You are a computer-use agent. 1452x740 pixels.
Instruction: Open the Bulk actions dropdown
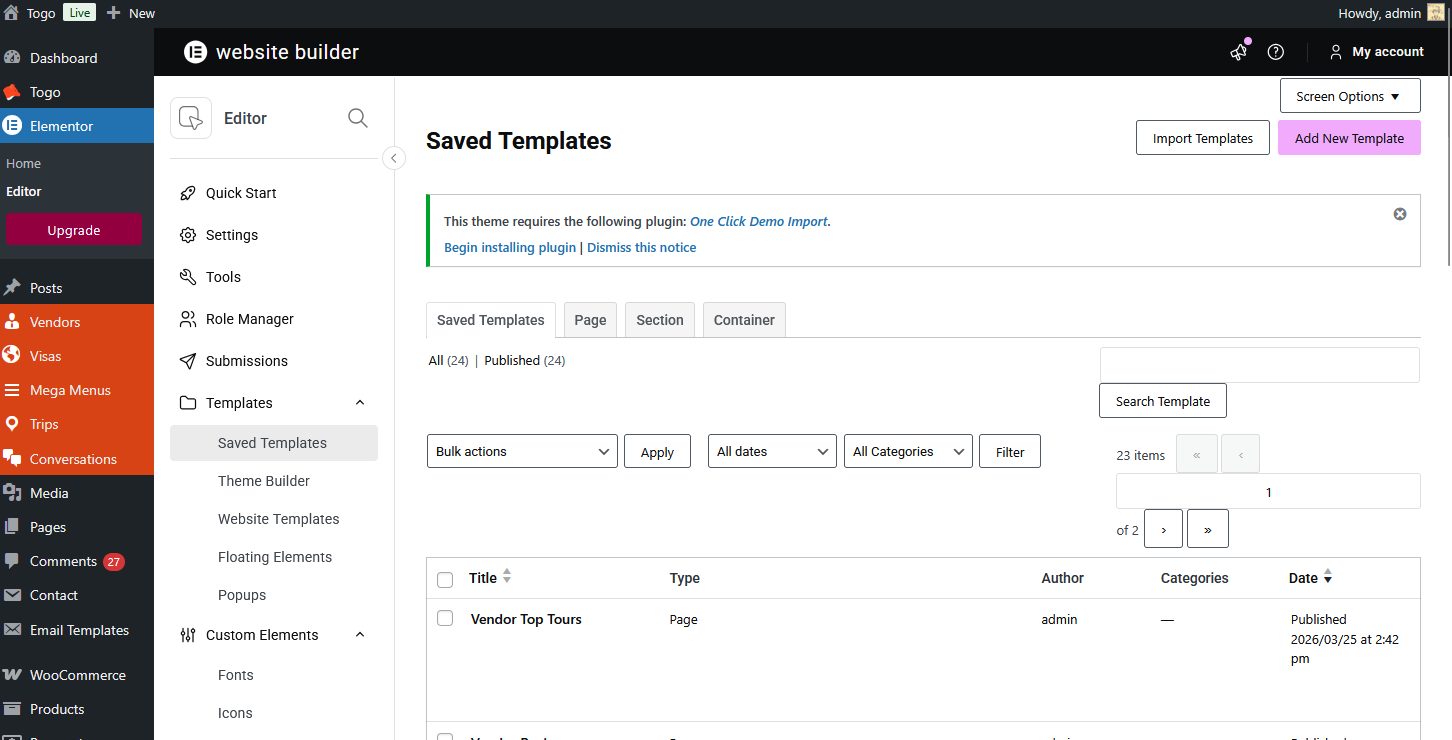(x=522, y=452)
